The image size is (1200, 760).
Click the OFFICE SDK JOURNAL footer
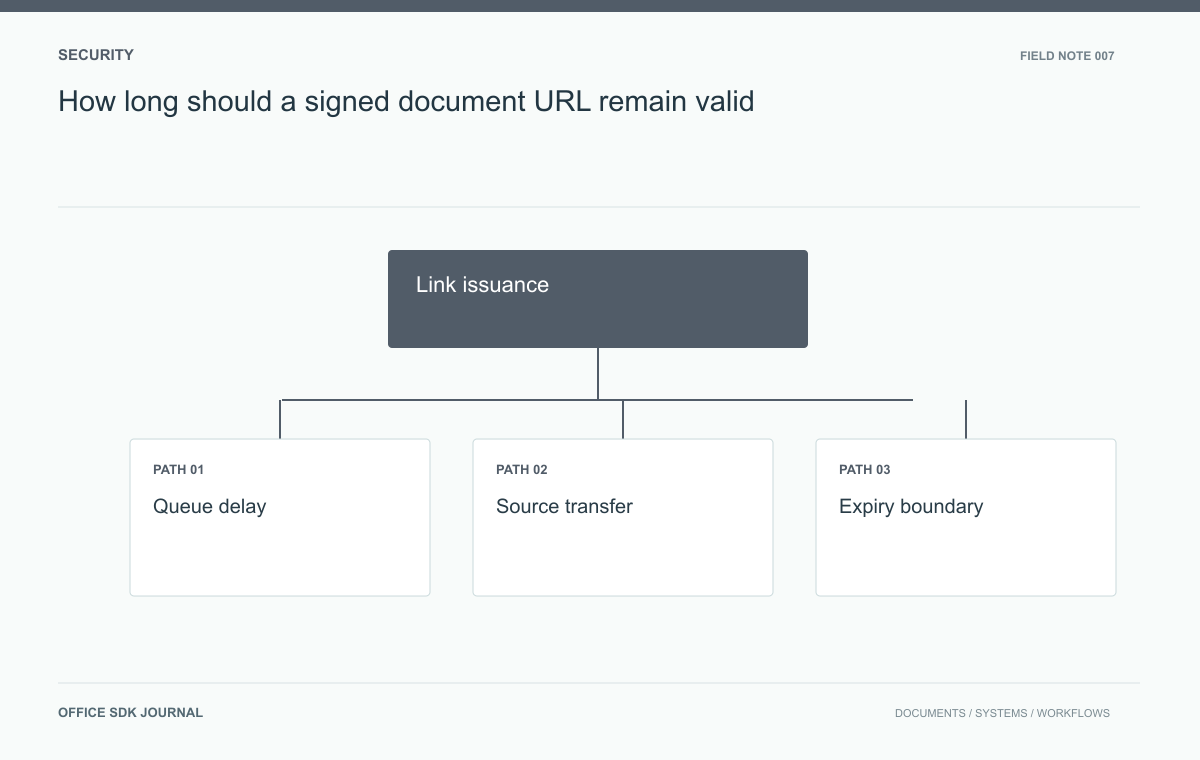click(131, 713)
